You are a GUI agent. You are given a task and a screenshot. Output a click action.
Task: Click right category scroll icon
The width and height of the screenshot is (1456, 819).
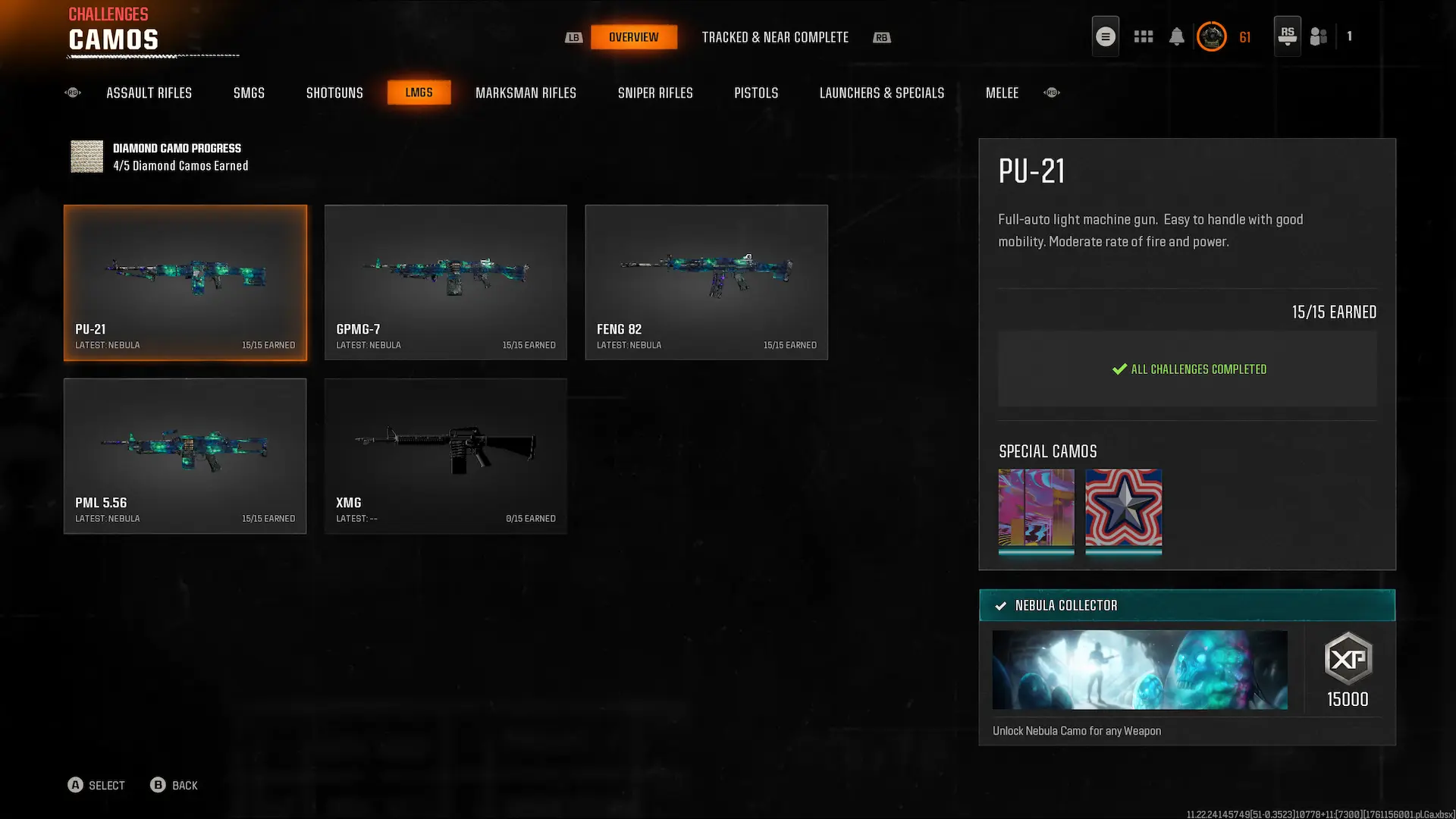coord(1051,93)
